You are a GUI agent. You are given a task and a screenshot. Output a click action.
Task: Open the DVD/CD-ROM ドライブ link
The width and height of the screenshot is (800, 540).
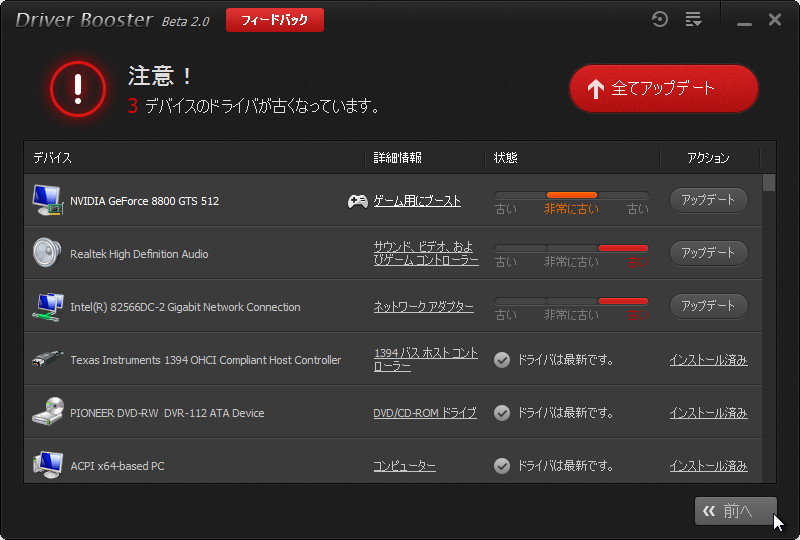(x=425, y=413)
